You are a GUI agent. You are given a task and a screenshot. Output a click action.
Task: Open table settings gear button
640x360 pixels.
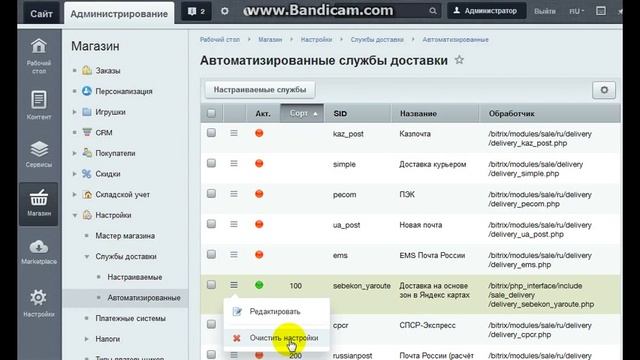tap(604, 90)
